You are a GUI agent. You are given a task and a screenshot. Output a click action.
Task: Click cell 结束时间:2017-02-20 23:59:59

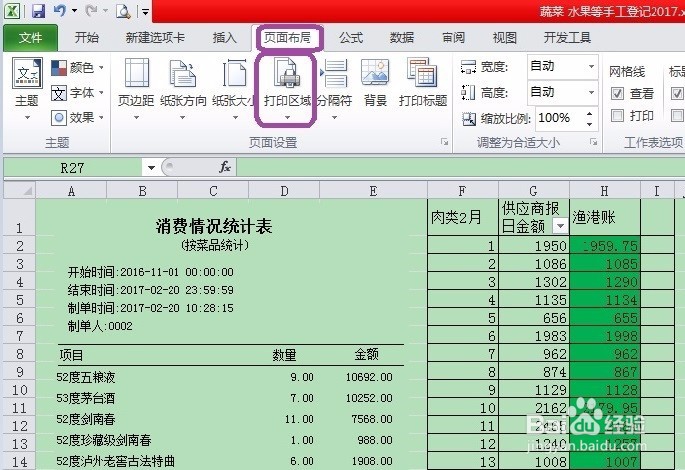pyautogui.click(x=151, y=290)
